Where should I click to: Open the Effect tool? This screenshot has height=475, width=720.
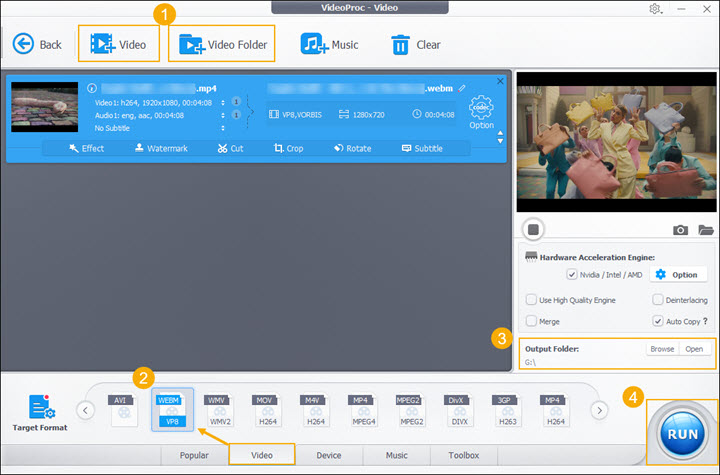click(x=86, y=148)
